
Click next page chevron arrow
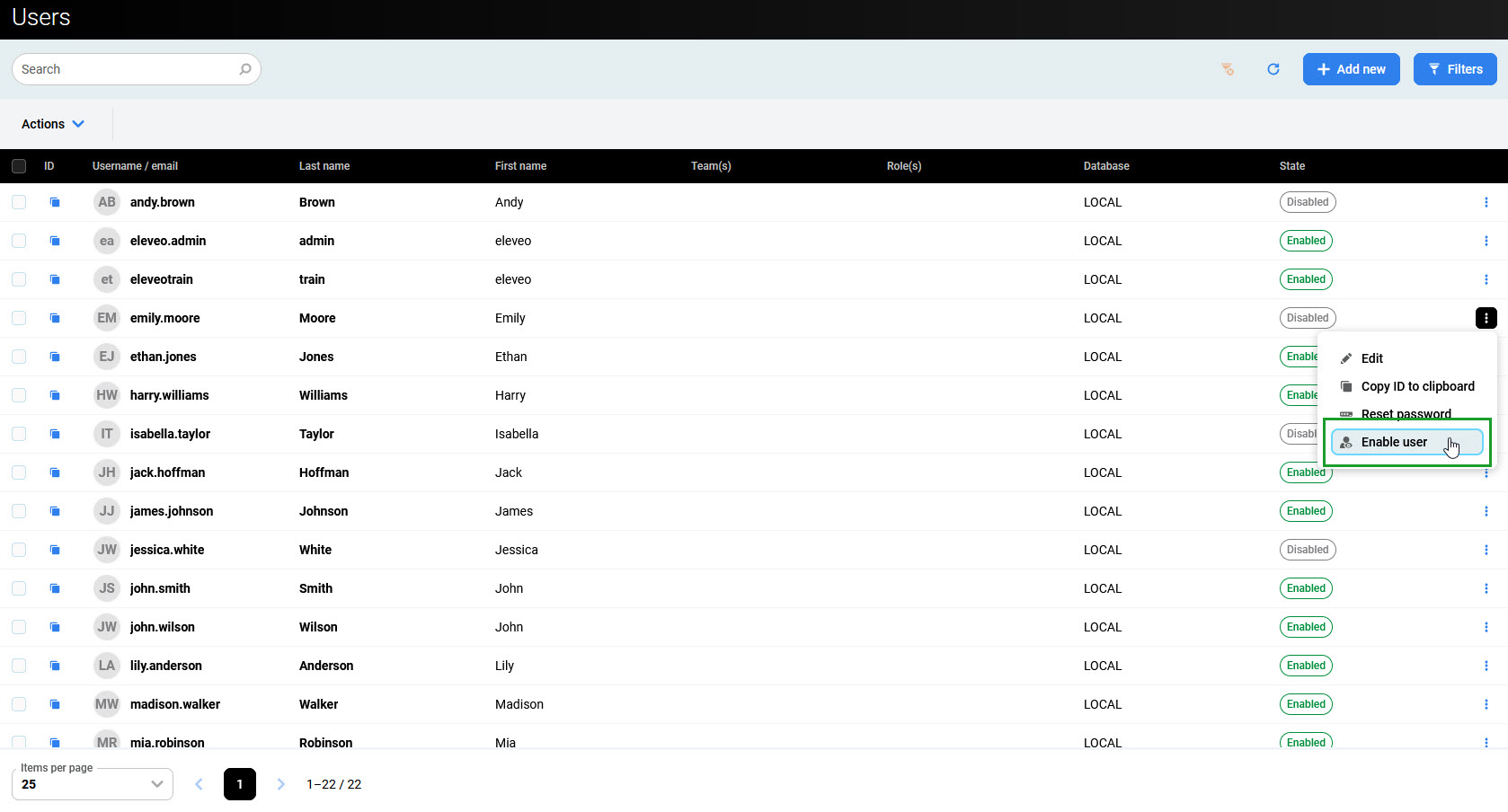(x=280, y=784)
